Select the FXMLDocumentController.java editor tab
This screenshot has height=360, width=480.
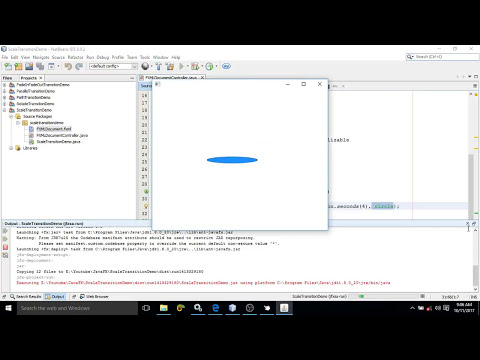tap(171, 78)
